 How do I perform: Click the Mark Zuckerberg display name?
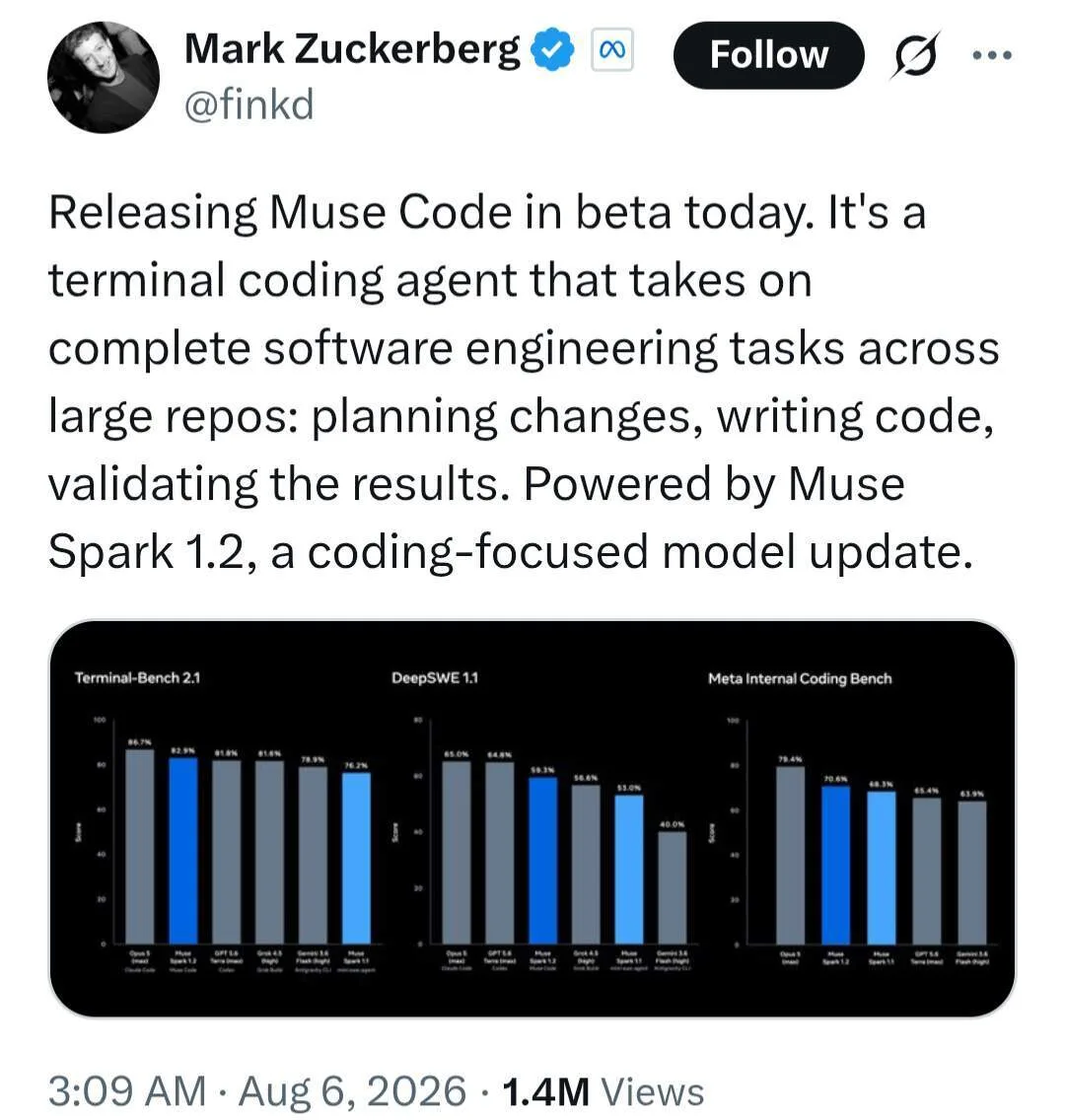(x=352, y=49)
